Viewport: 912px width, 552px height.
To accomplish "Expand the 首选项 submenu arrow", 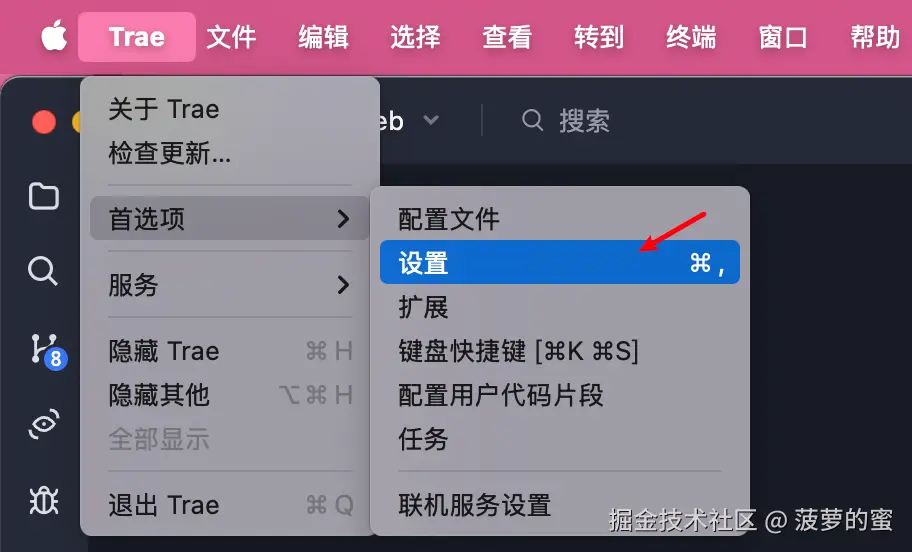I will tap(343, 219).
